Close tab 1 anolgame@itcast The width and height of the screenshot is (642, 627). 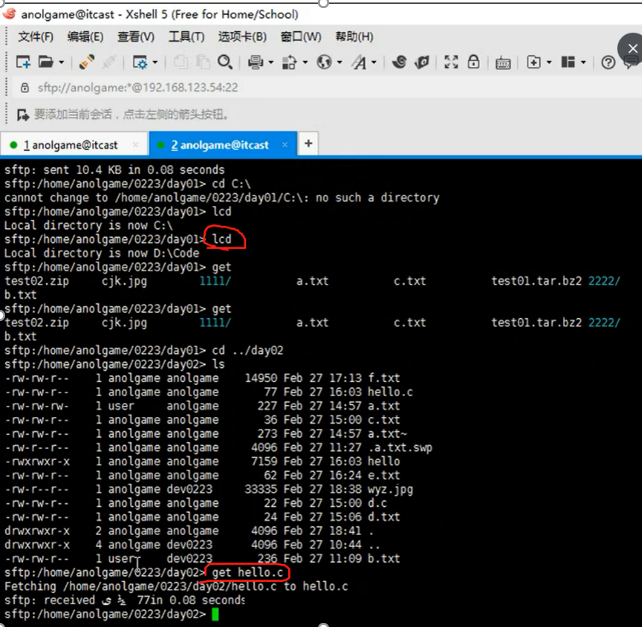click(x=136, y=145)
